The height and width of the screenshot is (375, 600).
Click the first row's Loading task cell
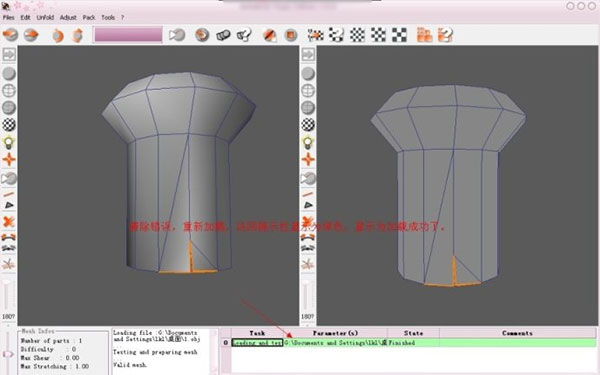coord(257,343)
